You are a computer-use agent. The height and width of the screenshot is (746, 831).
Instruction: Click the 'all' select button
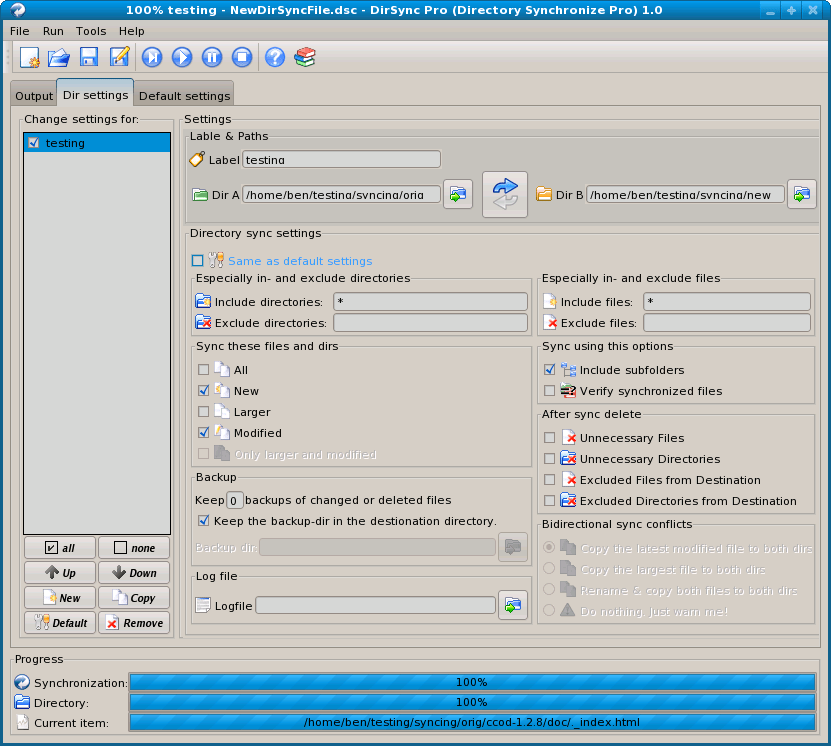(60, 548)
